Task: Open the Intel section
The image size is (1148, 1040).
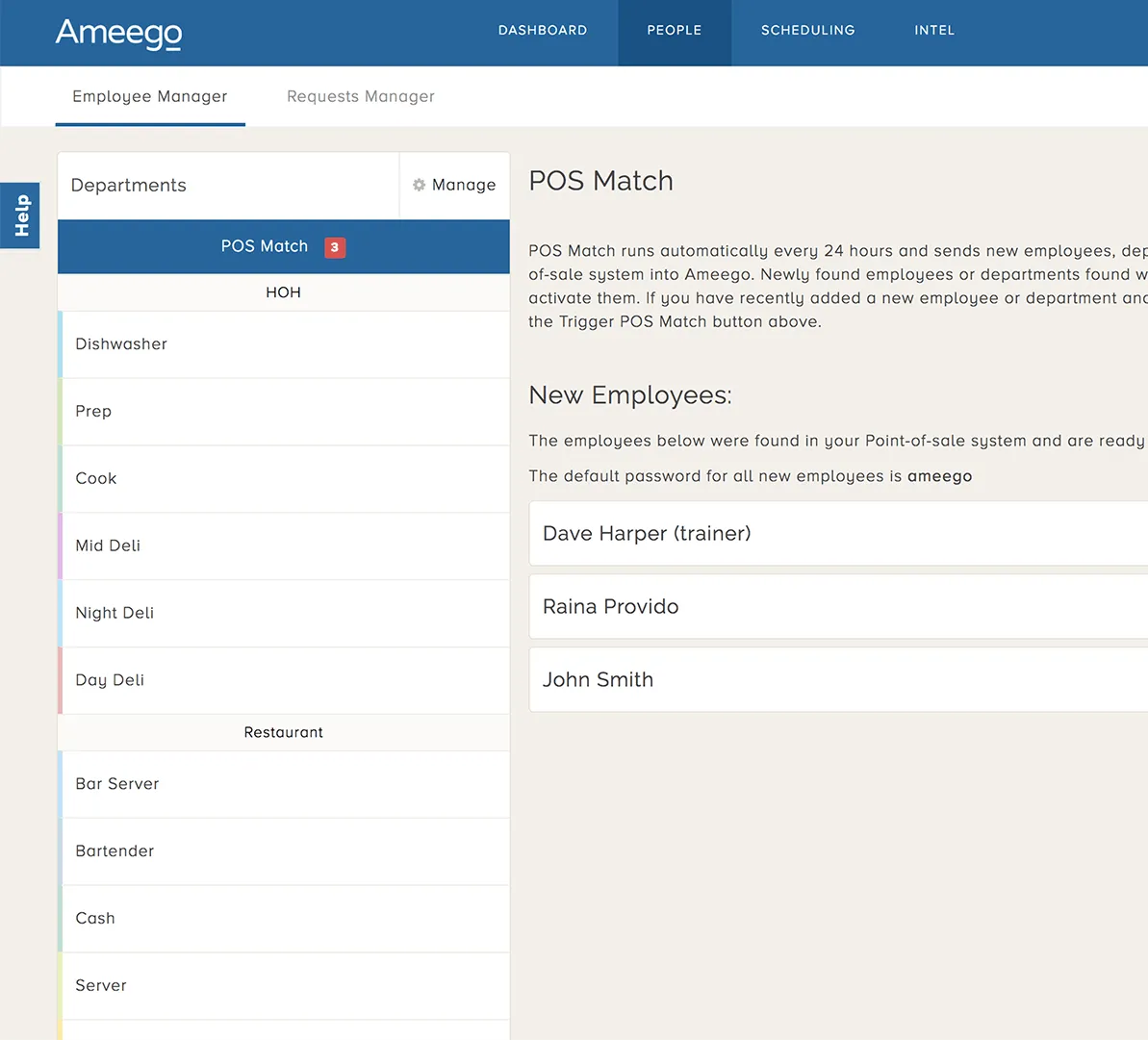Action: (x=933, y=30)
